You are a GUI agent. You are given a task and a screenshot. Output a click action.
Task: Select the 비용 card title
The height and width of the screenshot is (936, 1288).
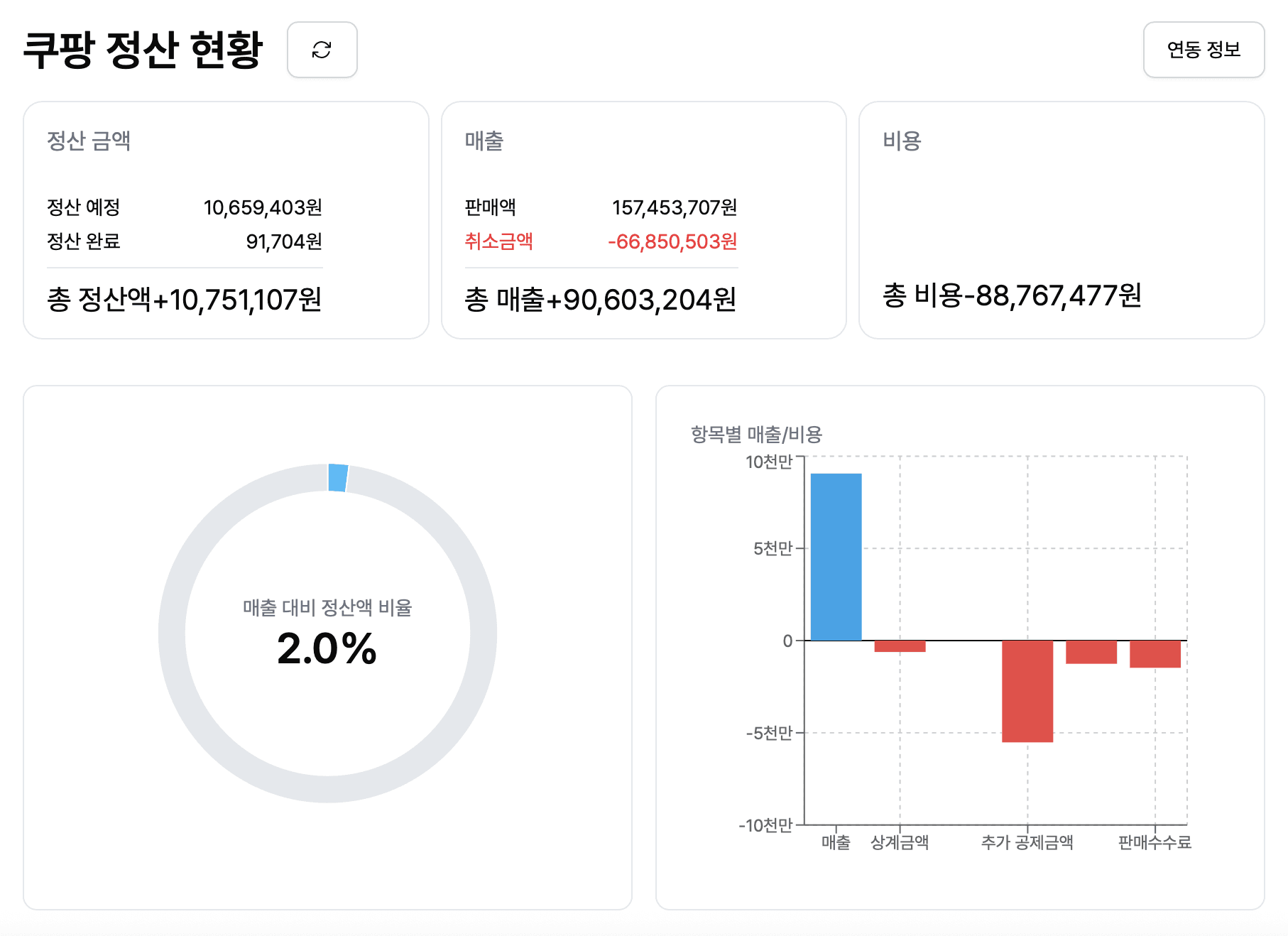coord(902,141)
